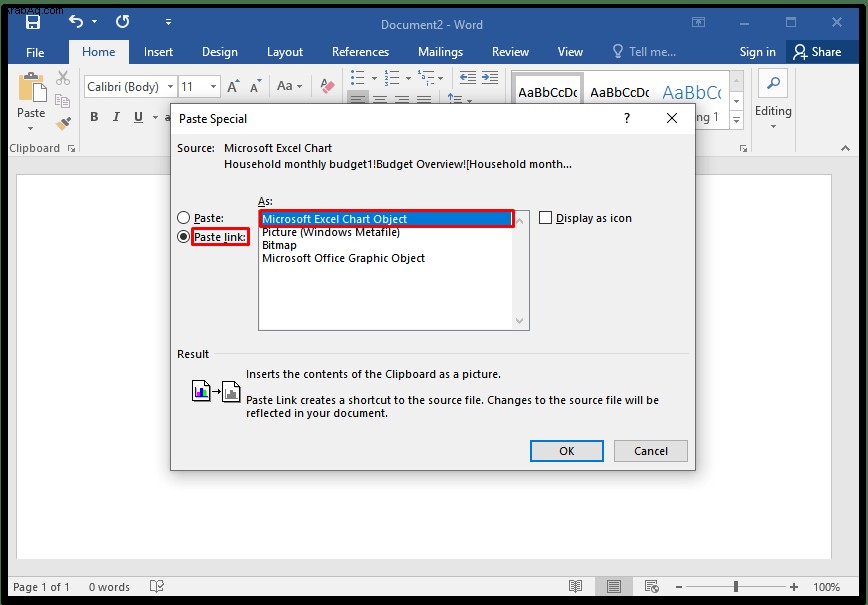Switch to the Mailings tab
Screen dimensions: 868x605
click(x=441, y=52)
